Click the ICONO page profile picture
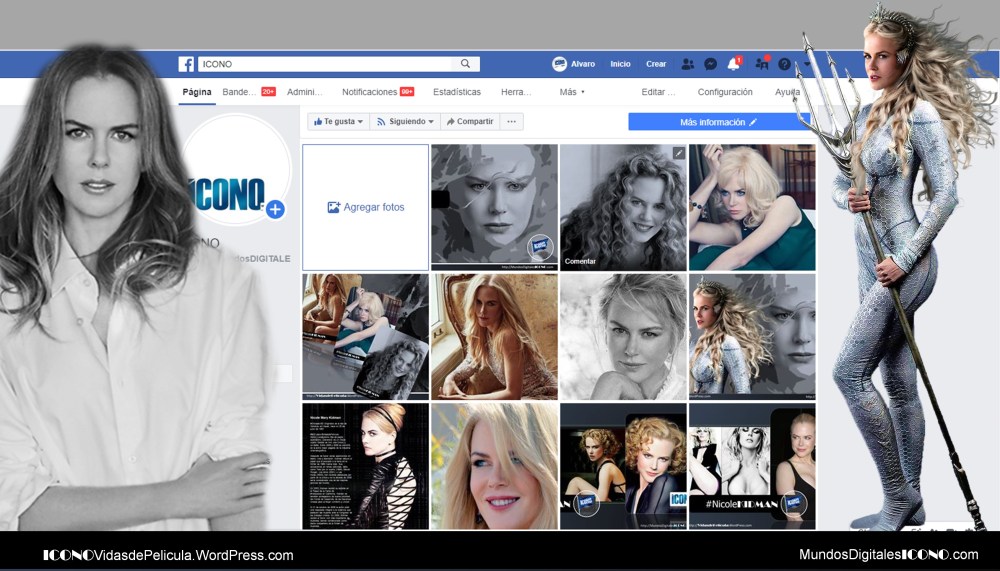 pos(237,170)
